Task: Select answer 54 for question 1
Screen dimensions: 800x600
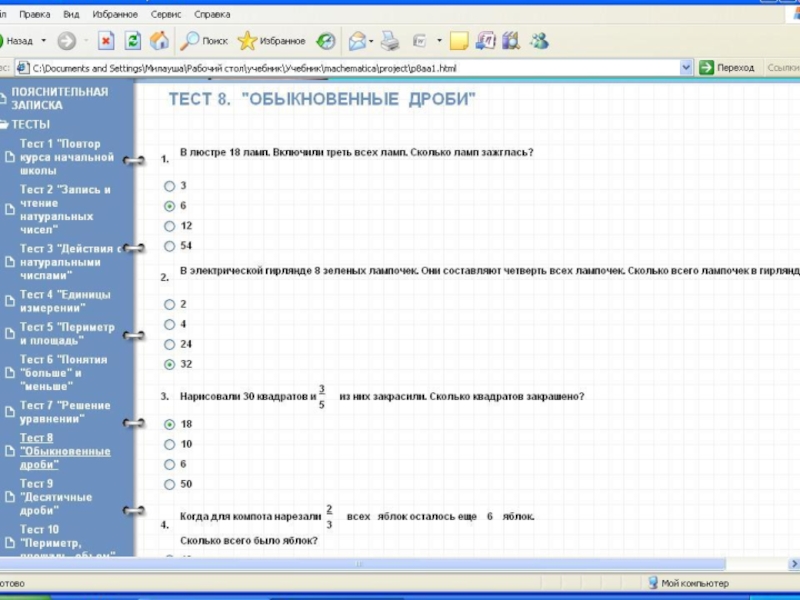Action: [x=169, y=246]
